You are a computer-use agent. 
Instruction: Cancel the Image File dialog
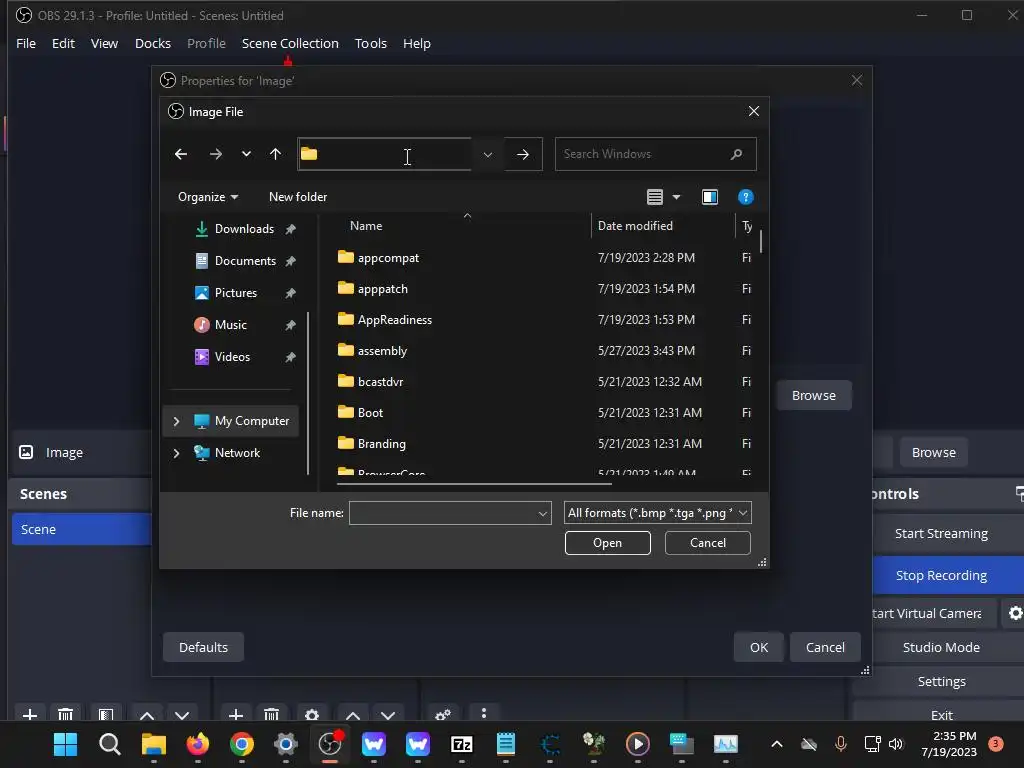pyautogui.click(x=708, y=543)
